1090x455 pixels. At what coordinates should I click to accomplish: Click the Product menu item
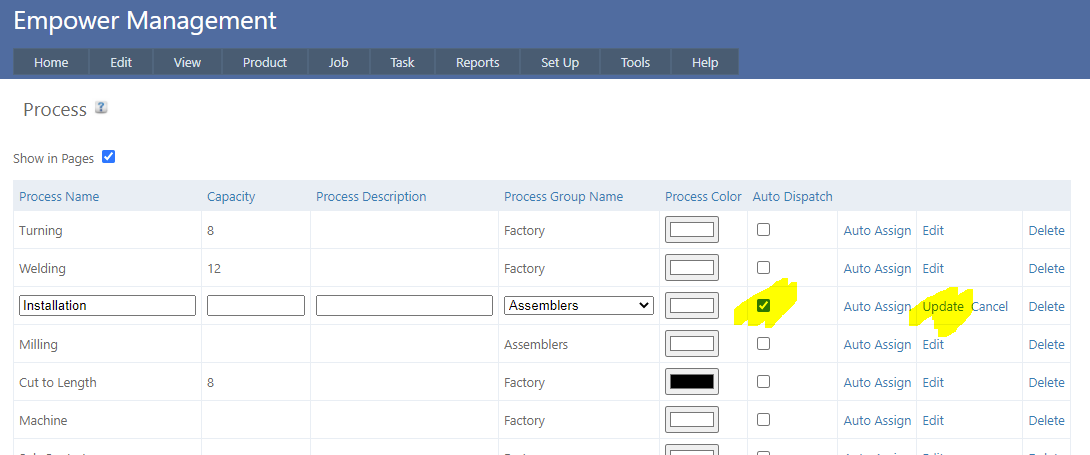(x=265, y=62)
